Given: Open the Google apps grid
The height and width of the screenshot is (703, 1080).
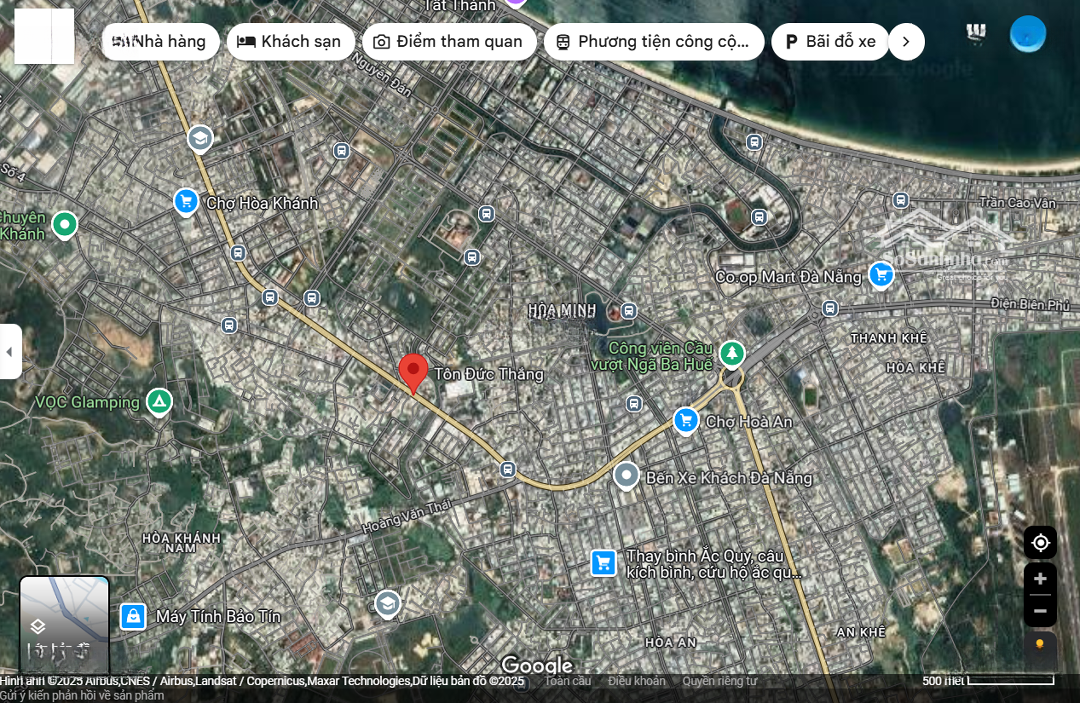Looking at the screenshot, I should click(x=977, y=34).
